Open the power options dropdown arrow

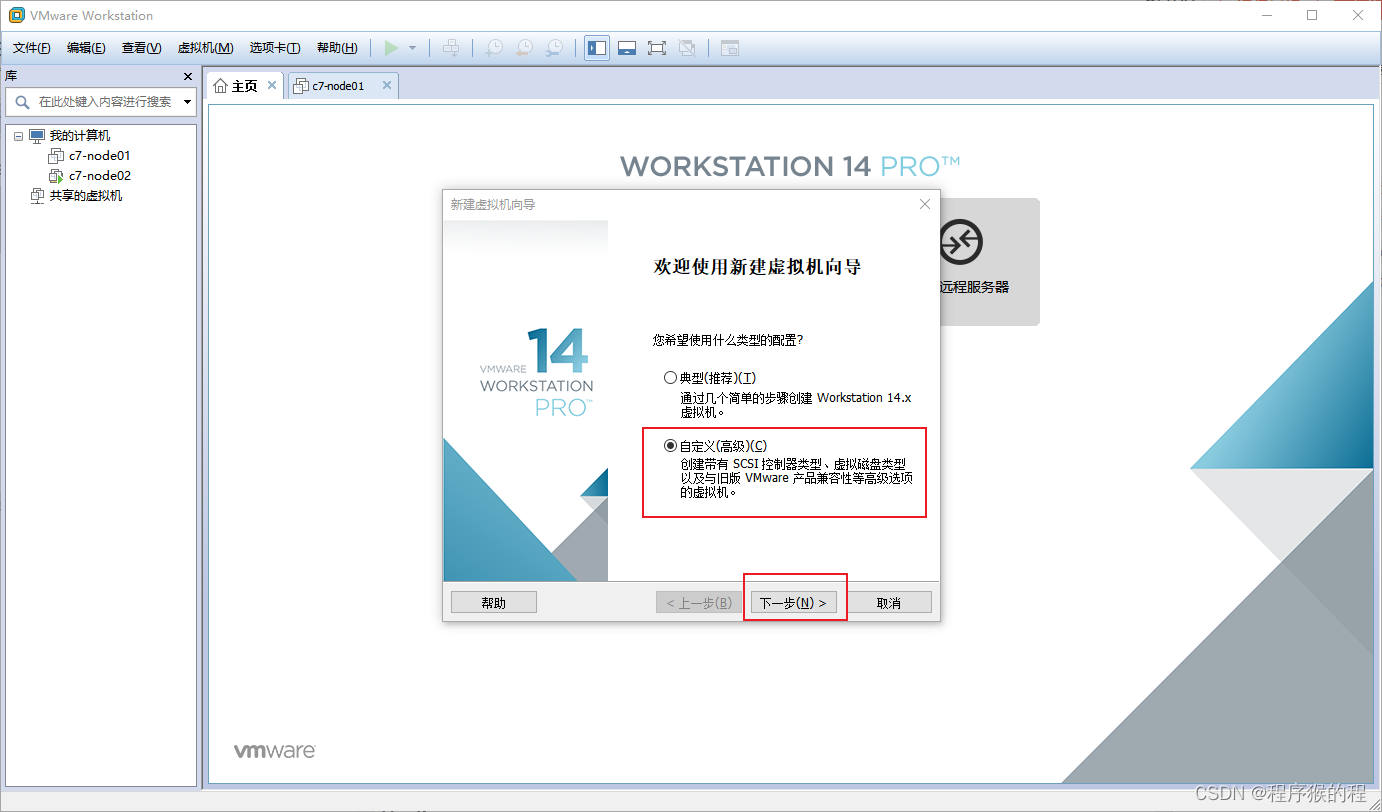pos(412,48)
